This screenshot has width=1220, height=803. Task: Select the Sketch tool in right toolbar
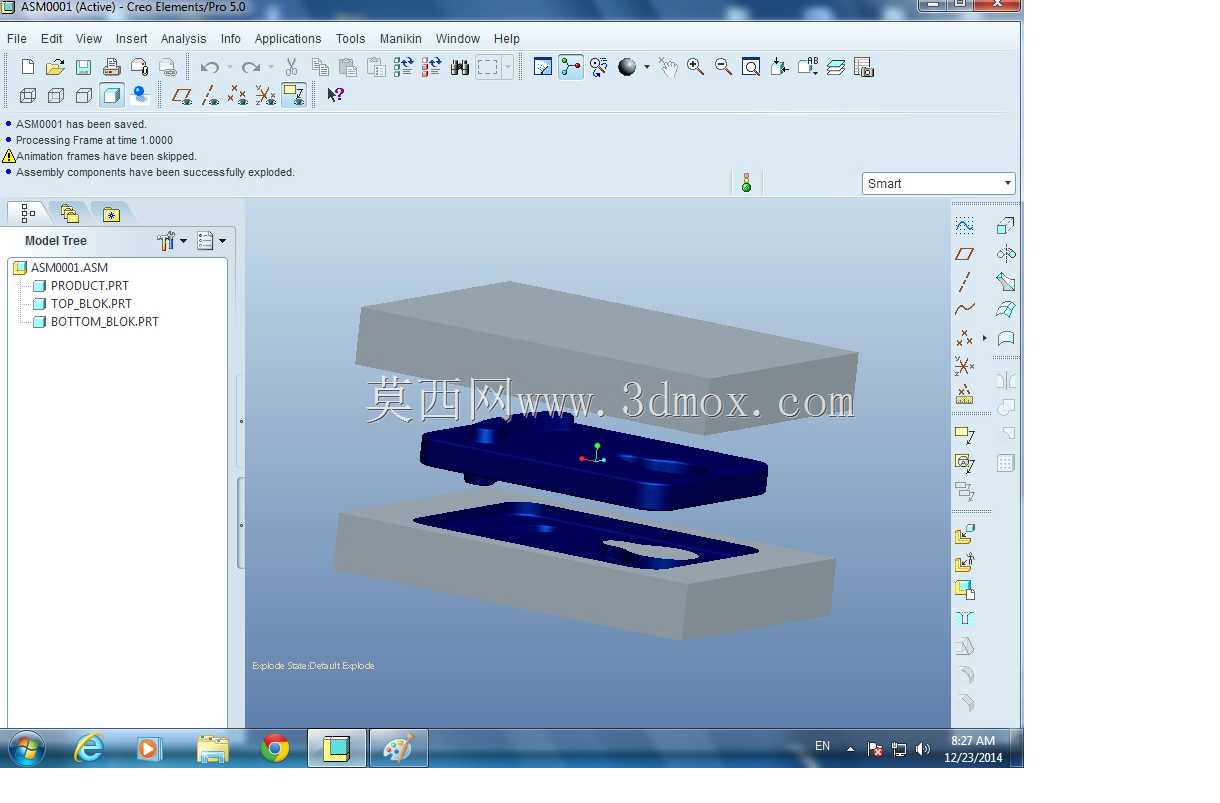tap(964, 226)
